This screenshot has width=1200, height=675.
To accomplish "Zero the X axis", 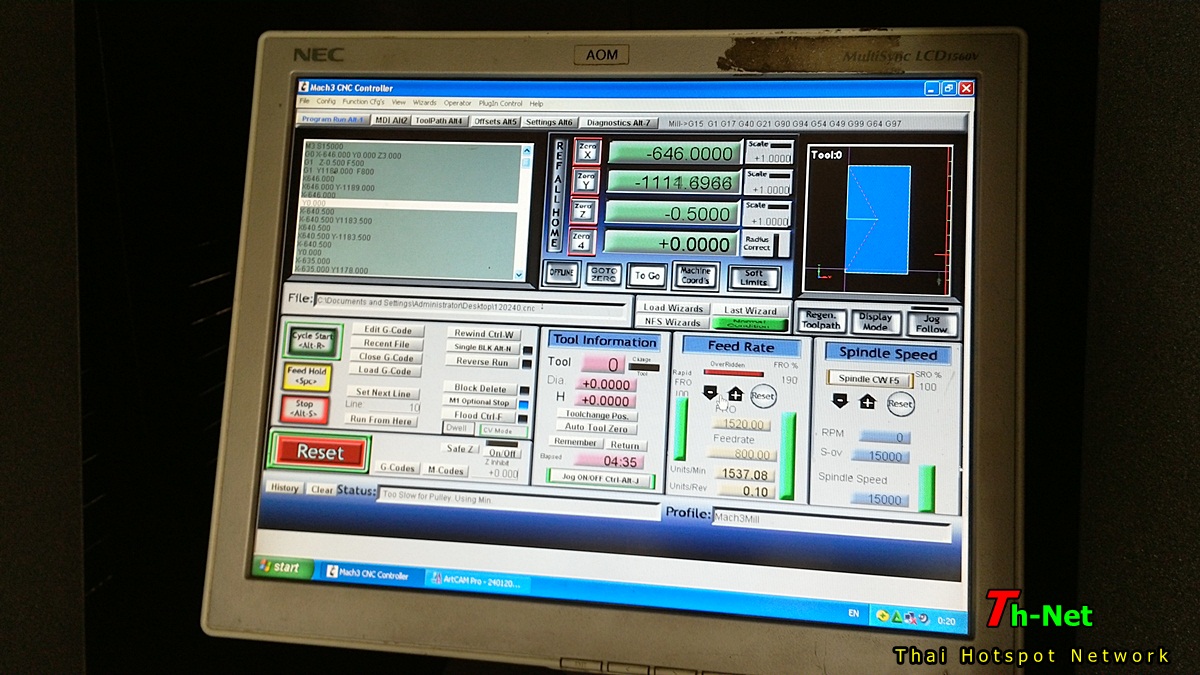I will tap(587, 151).
